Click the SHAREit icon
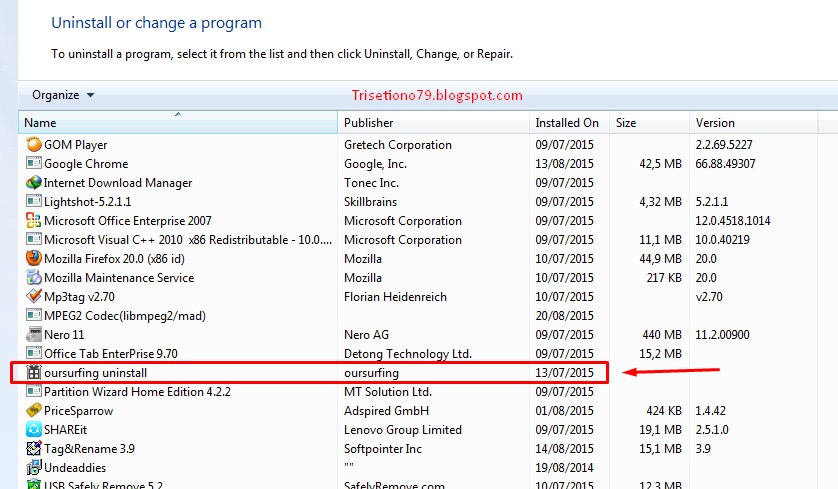This screenshot has width=838, height=489. click(34, 430)
